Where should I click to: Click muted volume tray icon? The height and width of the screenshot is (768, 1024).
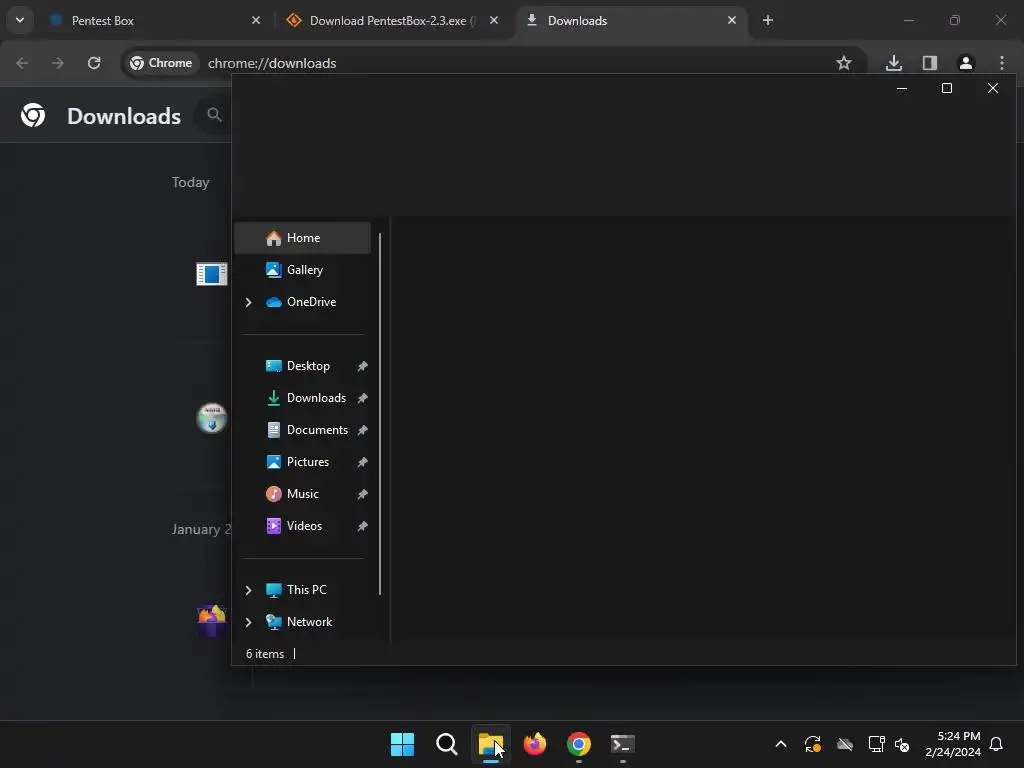902,744
